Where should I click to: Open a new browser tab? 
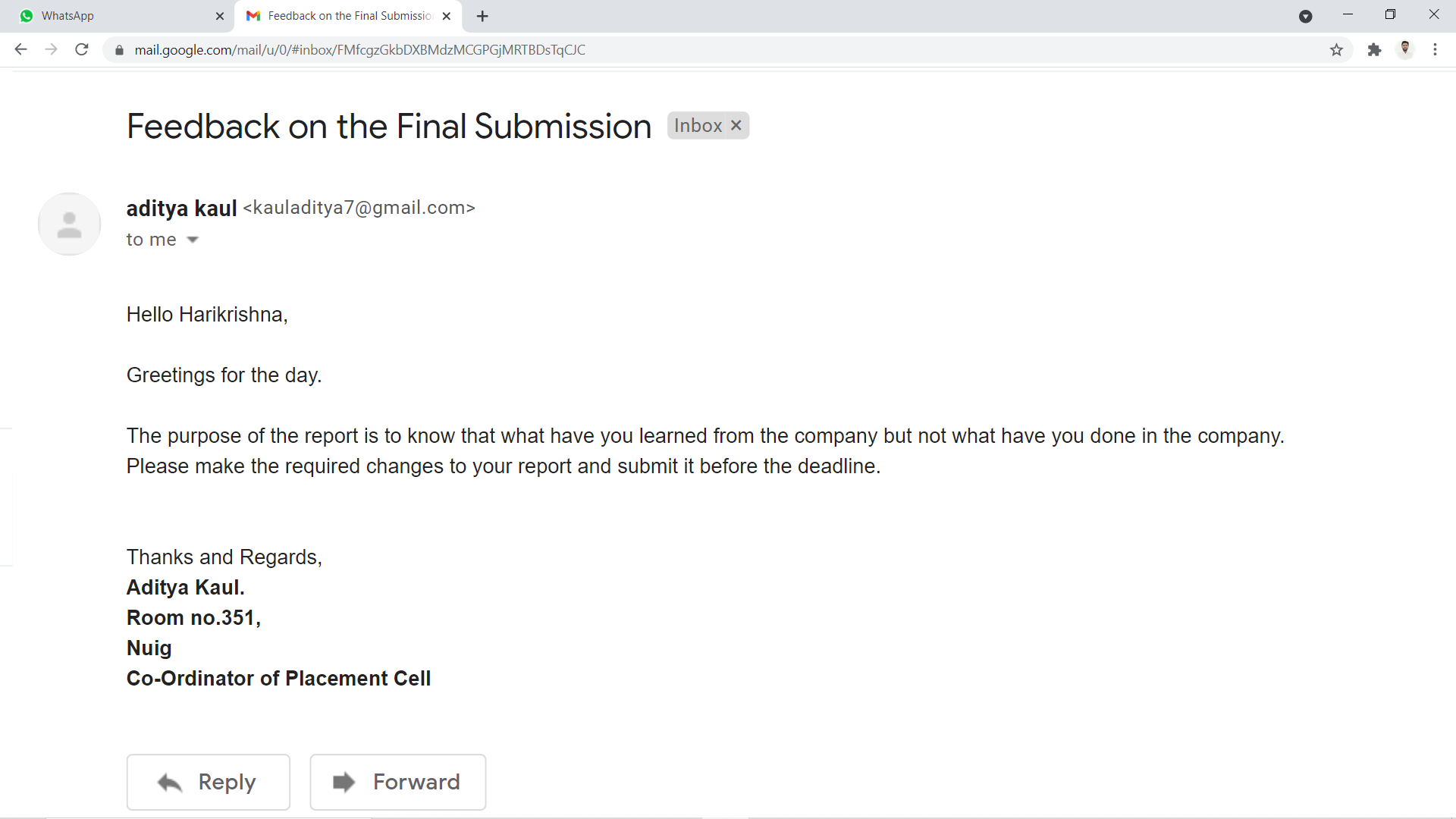coord(482,16)
